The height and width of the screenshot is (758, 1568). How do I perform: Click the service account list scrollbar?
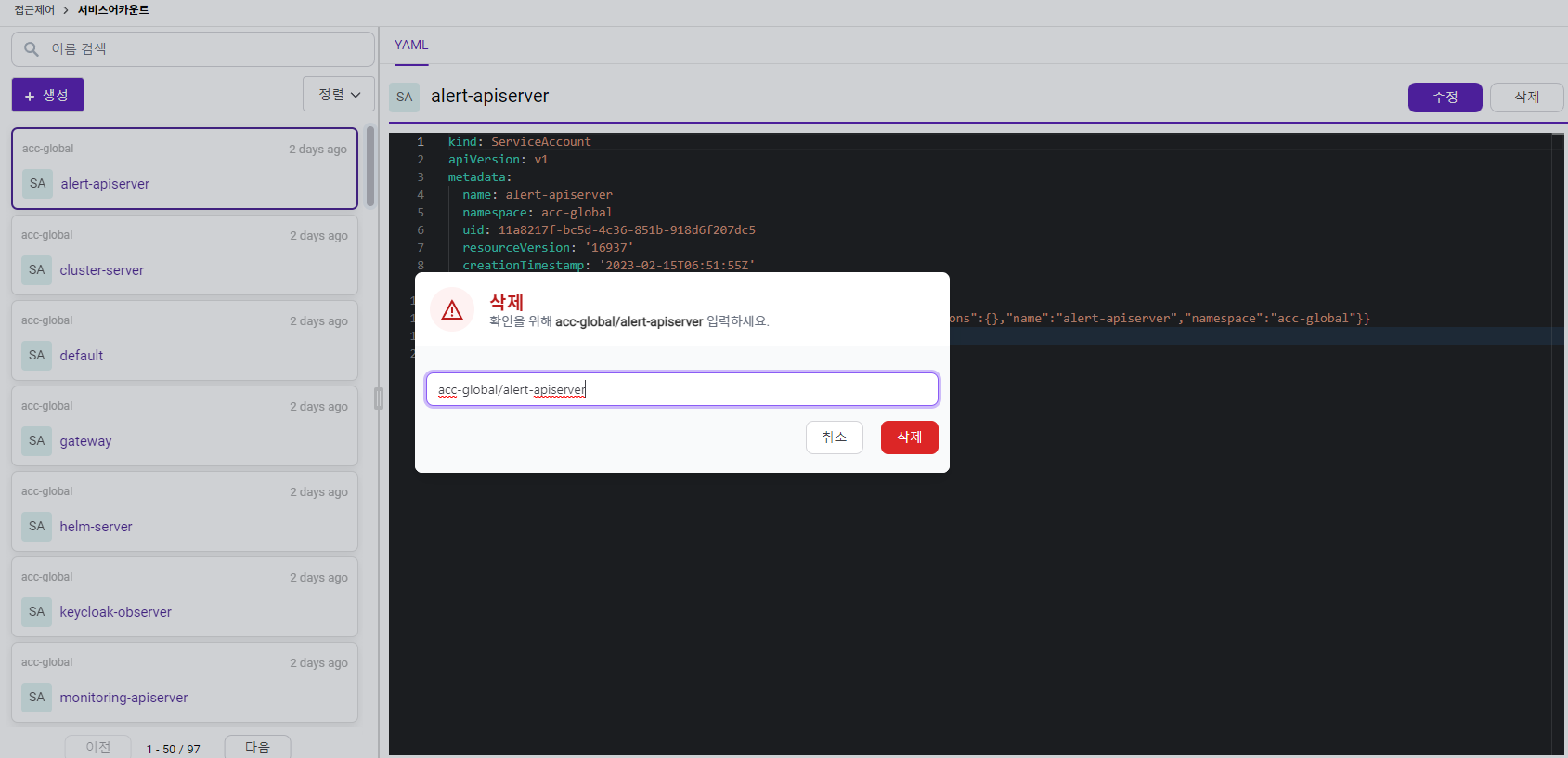point(370,167)
